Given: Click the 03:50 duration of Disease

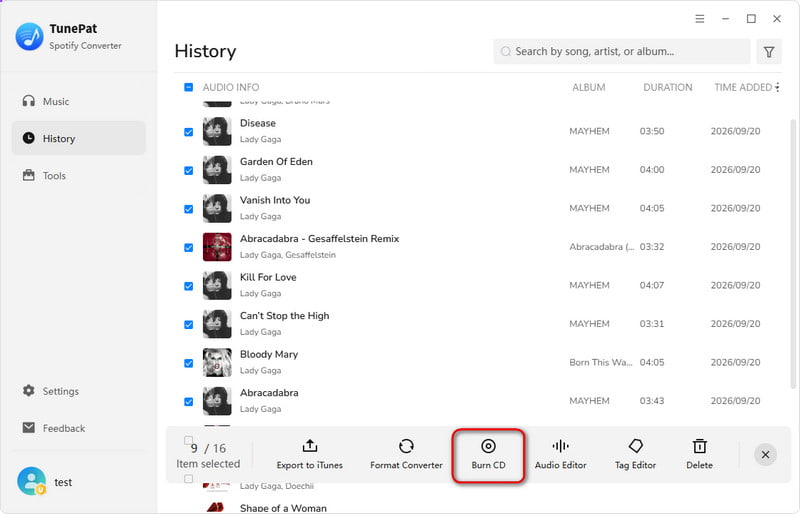Looking at the screenshot, I should [x=652, y=131].
